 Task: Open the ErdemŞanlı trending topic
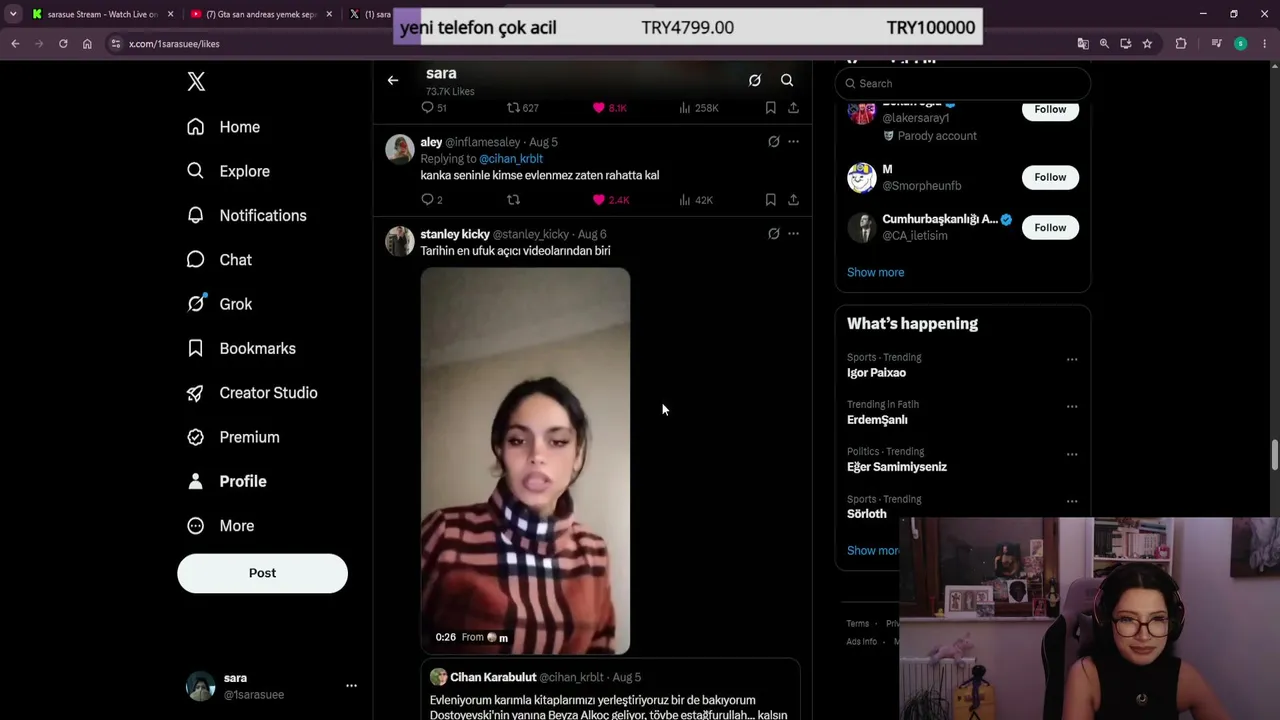pos(877,420)
